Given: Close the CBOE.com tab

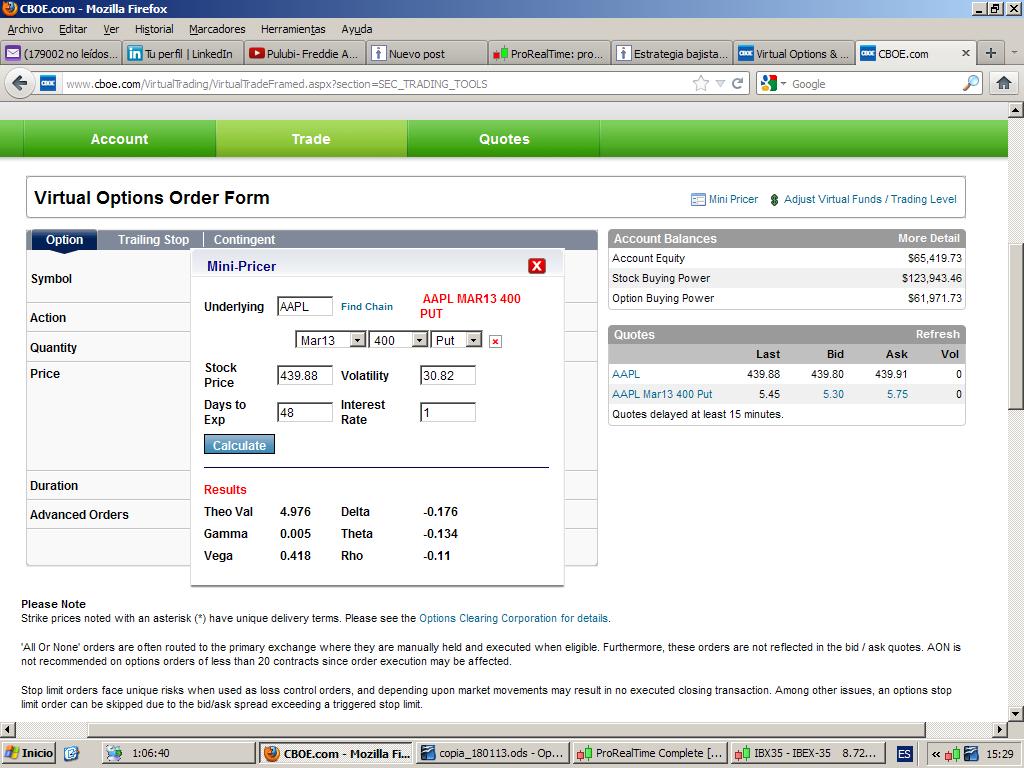Looking at the screenshot, I should 966,54.
